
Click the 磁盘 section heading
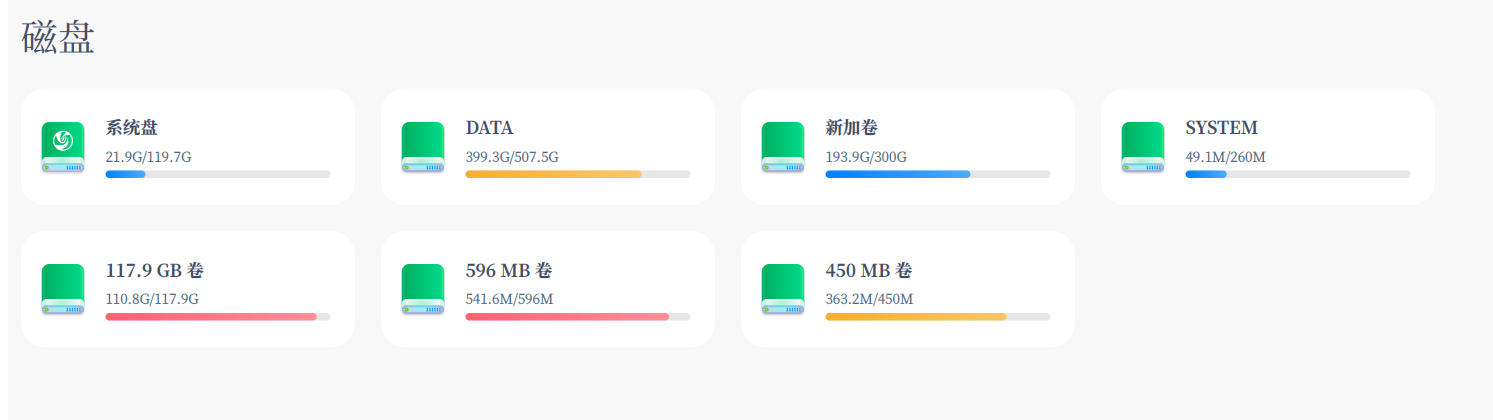[58, 38]
